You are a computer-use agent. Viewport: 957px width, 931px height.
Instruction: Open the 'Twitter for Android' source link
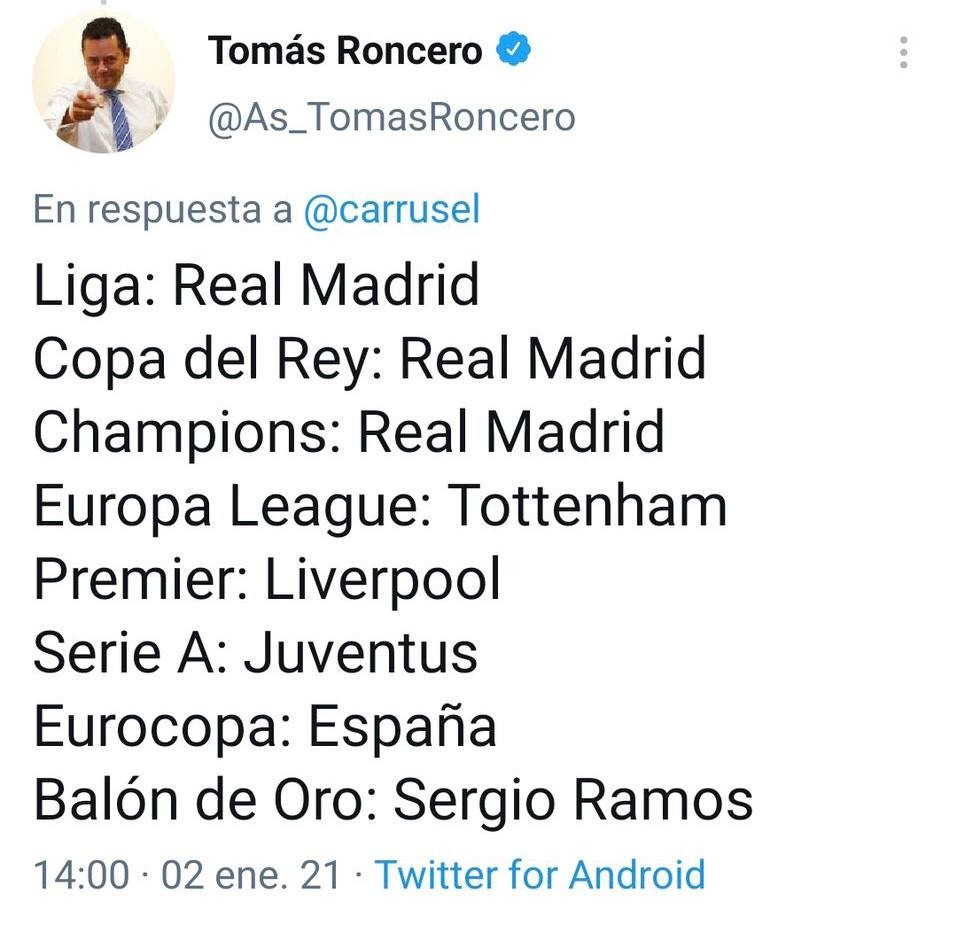coord(540,875)
